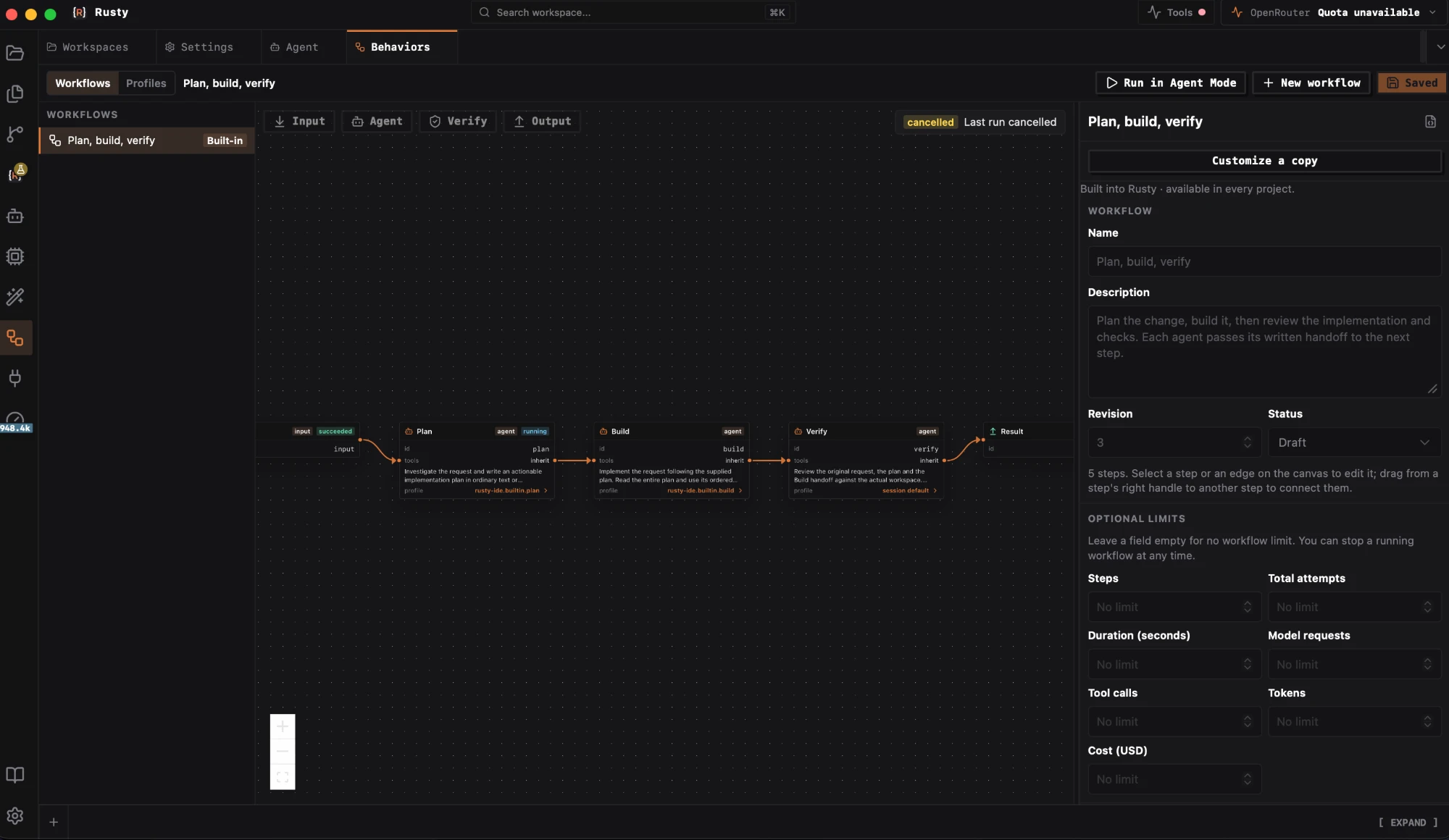Create a New workflow
1449x840 pixels.
coord(1311,83)
